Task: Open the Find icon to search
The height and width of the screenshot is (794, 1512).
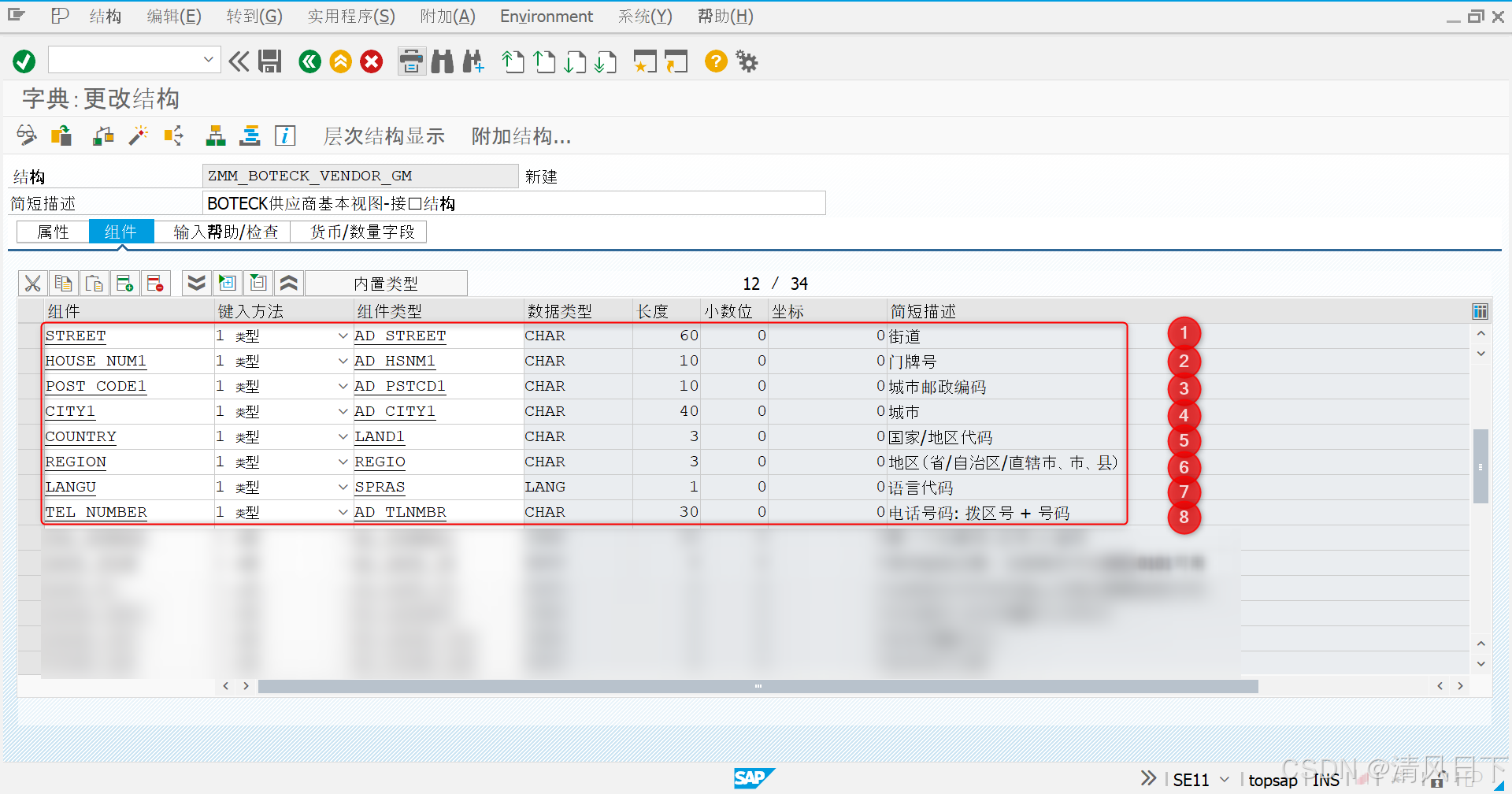Action: tap(442, 61)
